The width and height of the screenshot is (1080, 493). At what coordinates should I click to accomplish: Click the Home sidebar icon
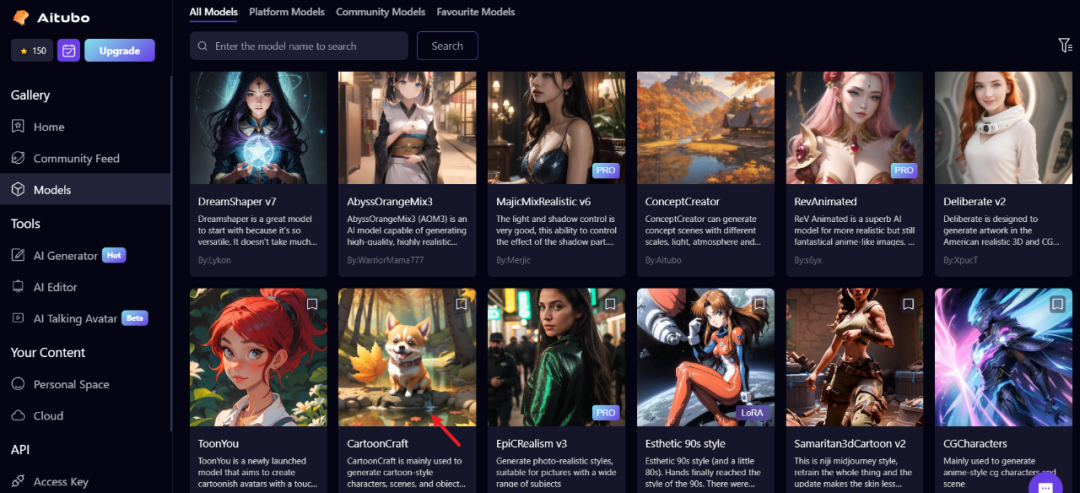(x=19, y=127)
